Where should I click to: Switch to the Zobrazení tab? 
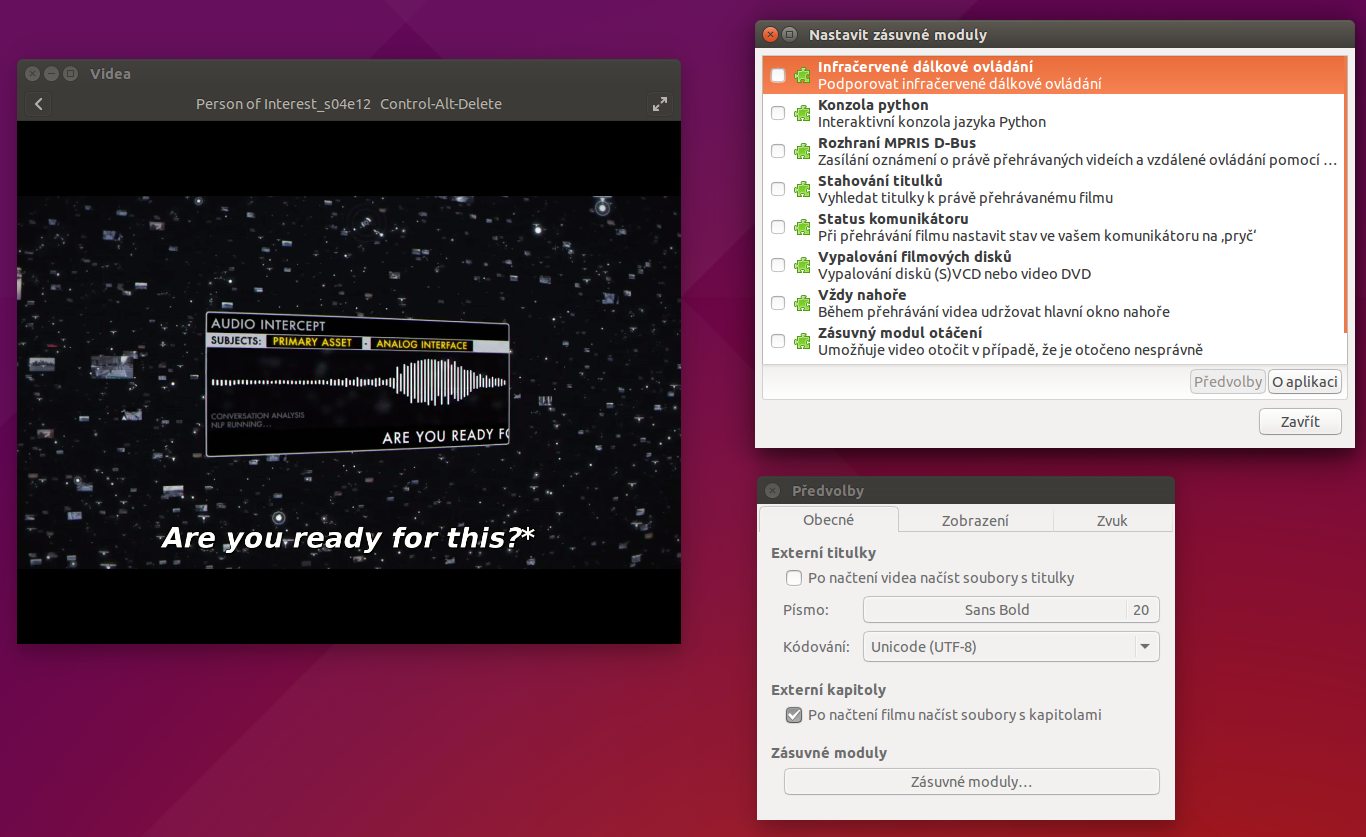(975, 520)
